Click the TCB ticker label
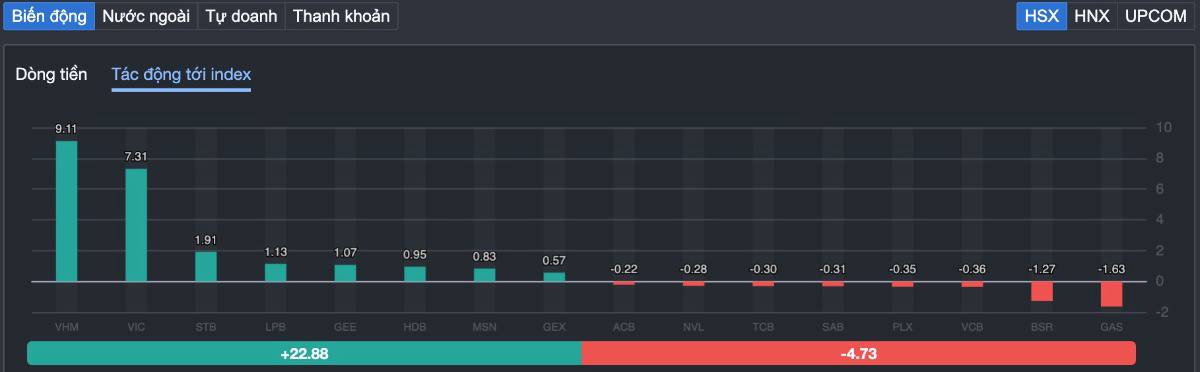Image resolution: width=1200 pixels, height=372 pixels. [x=763, y=327]
